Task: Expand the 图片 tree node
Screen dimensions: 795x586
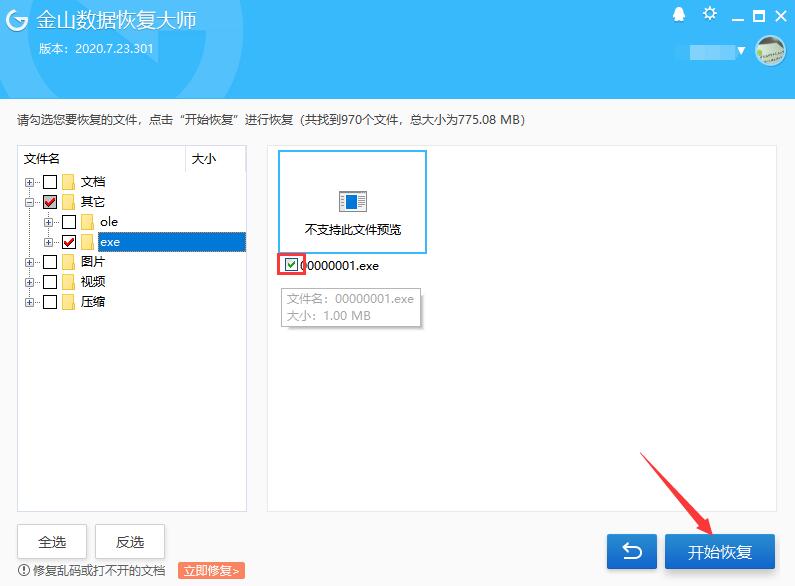Action: pos(29,262)
